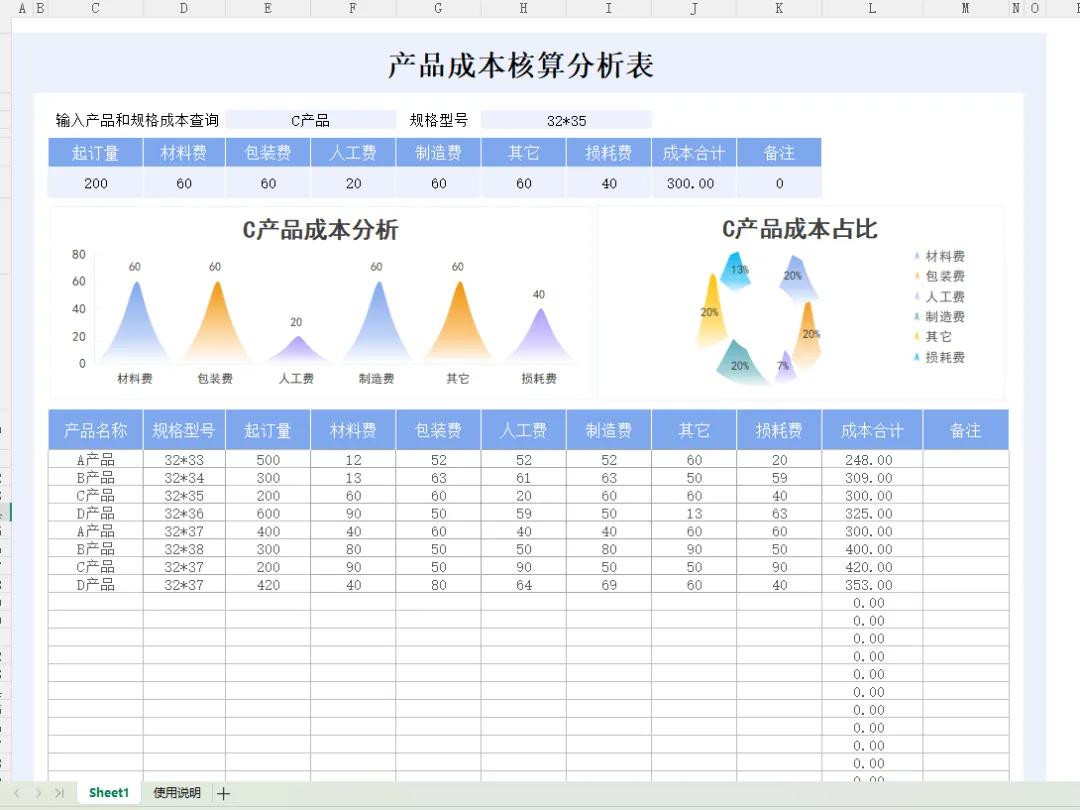This screenshot has height=810, width=1080.
Task: Go to previous sheet using the left arrow
Action: [x=17, y=793]
